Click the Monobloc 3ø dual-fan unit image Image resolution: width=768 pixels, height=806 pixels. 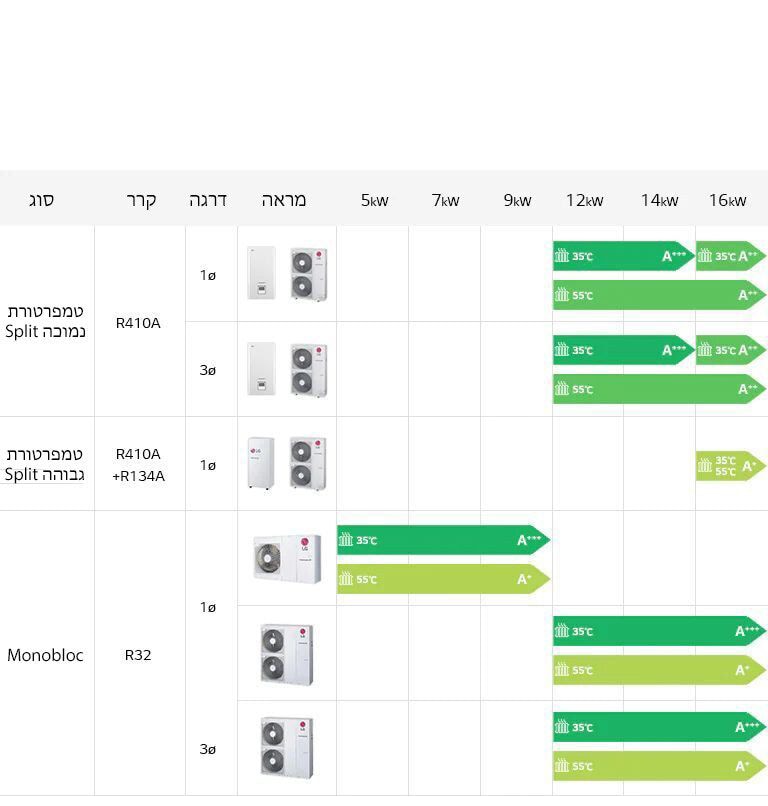pyautogui.click(x=287, y=746)
